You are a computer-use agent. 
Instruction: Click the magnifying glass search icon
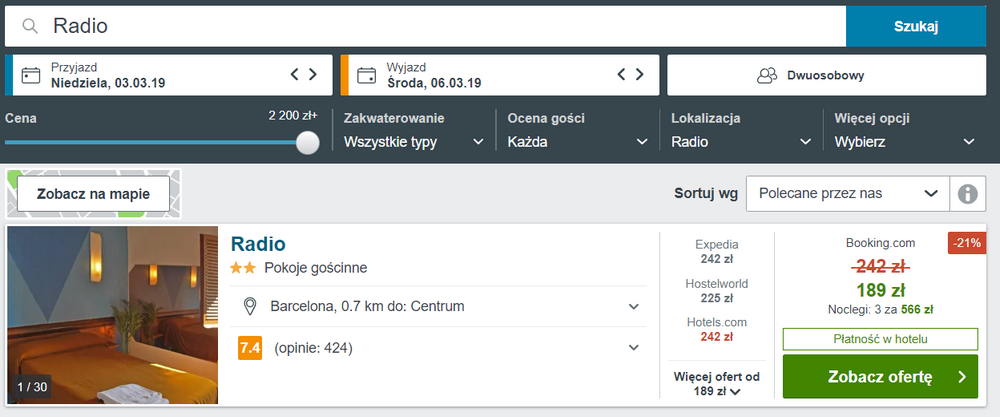[x=30, y=26]
